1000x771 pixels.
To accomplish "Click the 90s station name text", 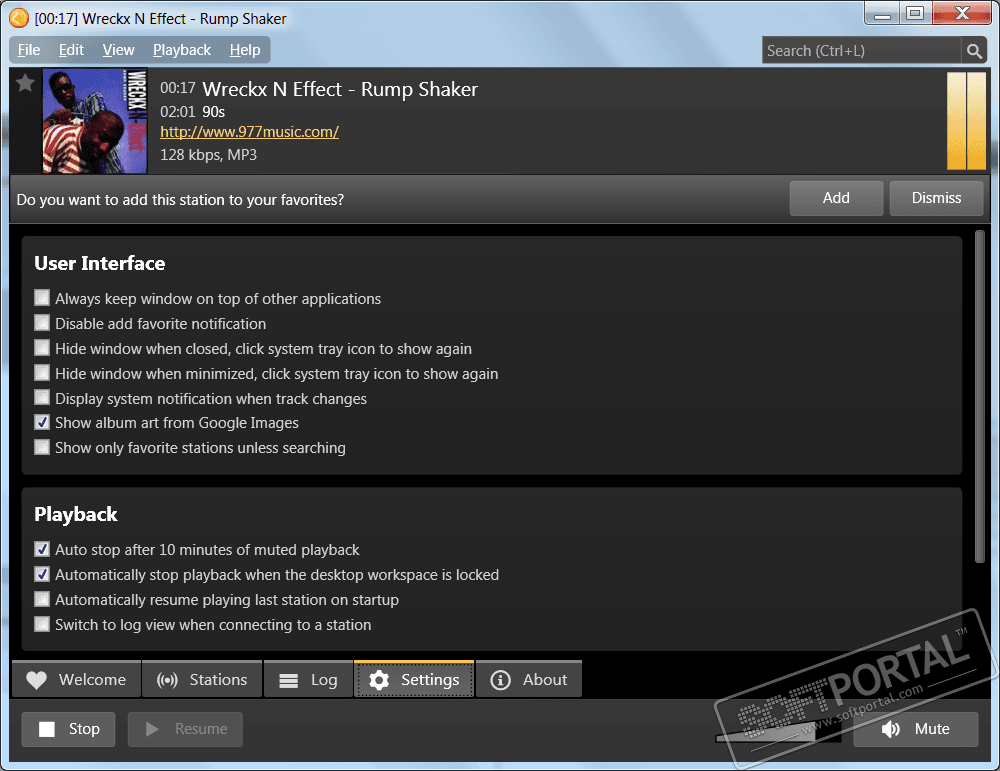I will click(214, 112).
